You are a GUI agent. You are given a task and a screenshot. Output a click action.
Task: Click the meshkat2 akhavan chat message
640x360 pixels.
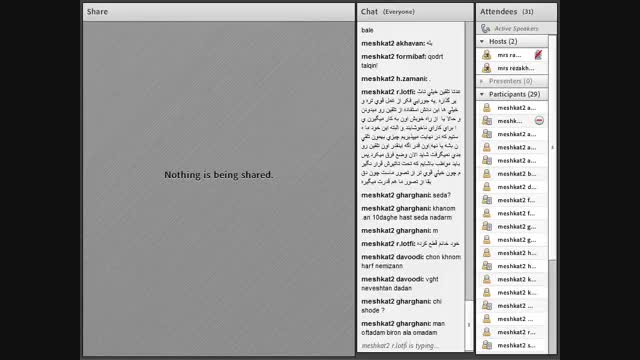(397, 43)
